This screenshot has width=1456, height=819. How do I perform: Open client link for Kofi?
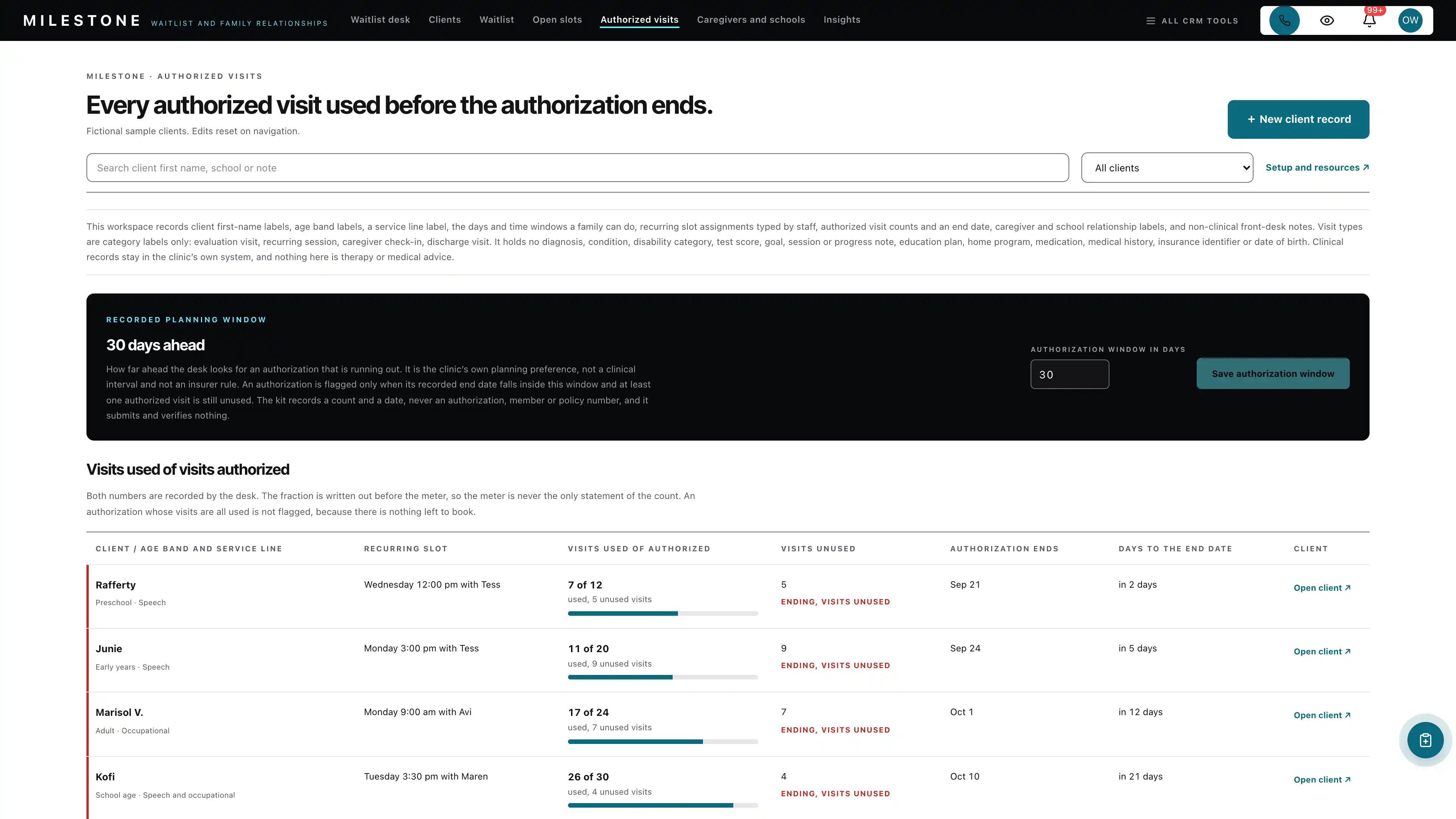[x=1322, y=780]
